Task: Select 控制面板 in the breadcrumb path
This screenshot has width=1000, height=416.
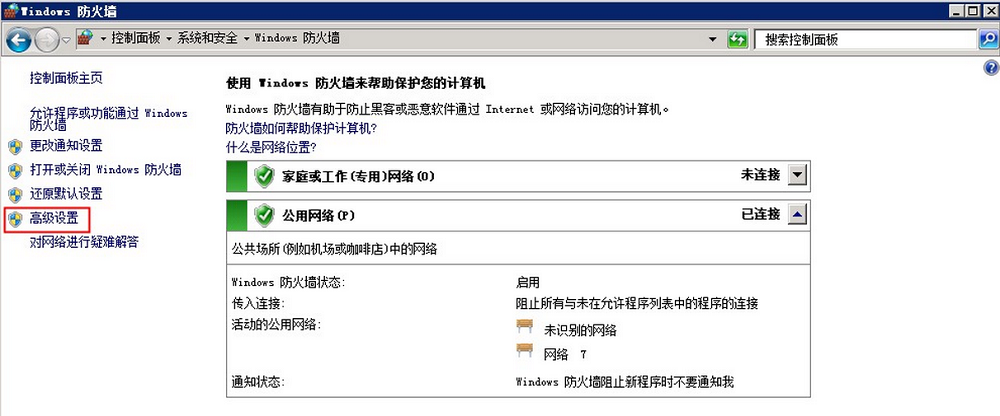Action: 135,38
